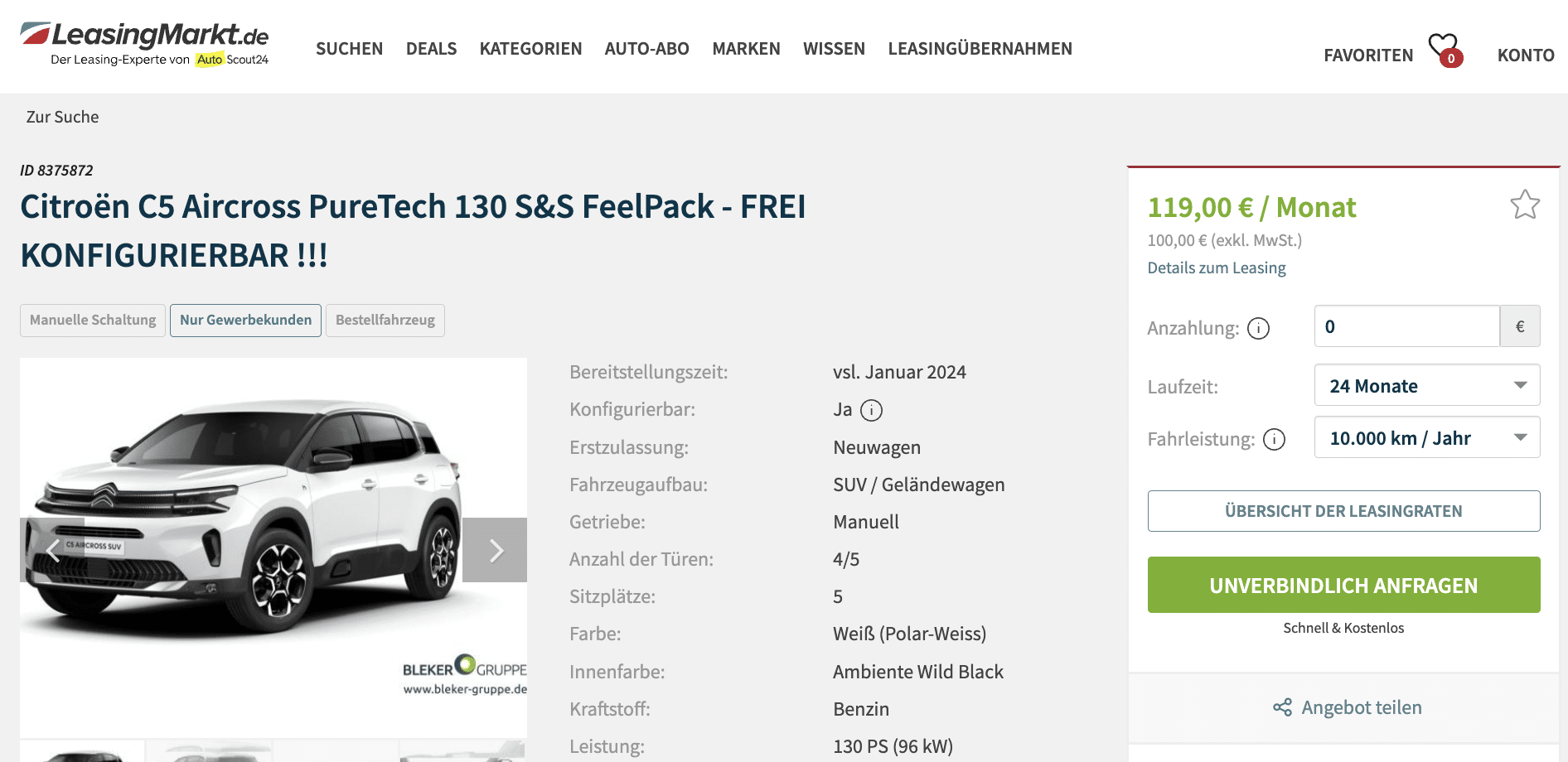Screen dimensions: 1568x762
Task: Show info icon next to Konfigurierbar
Action: 871,410
